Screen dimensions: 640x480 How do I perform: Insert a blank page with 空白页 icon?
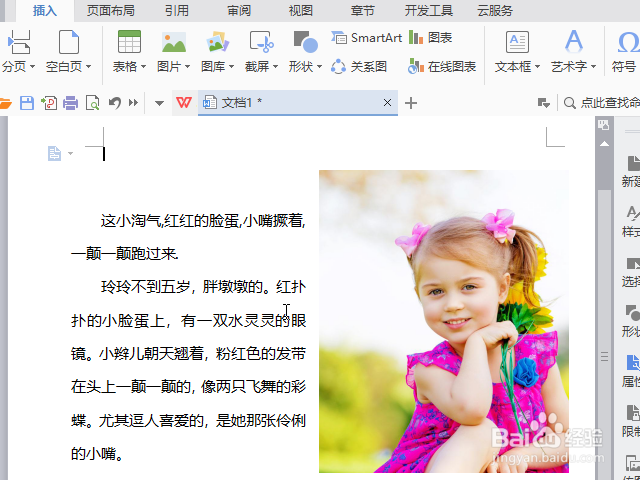click(69, 42)
